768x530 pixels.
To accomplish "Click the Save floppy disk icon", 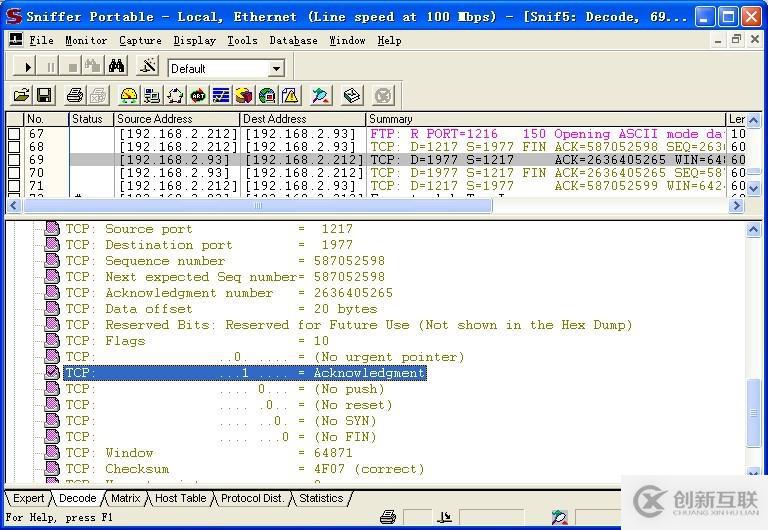I will [x=44, y=96].
